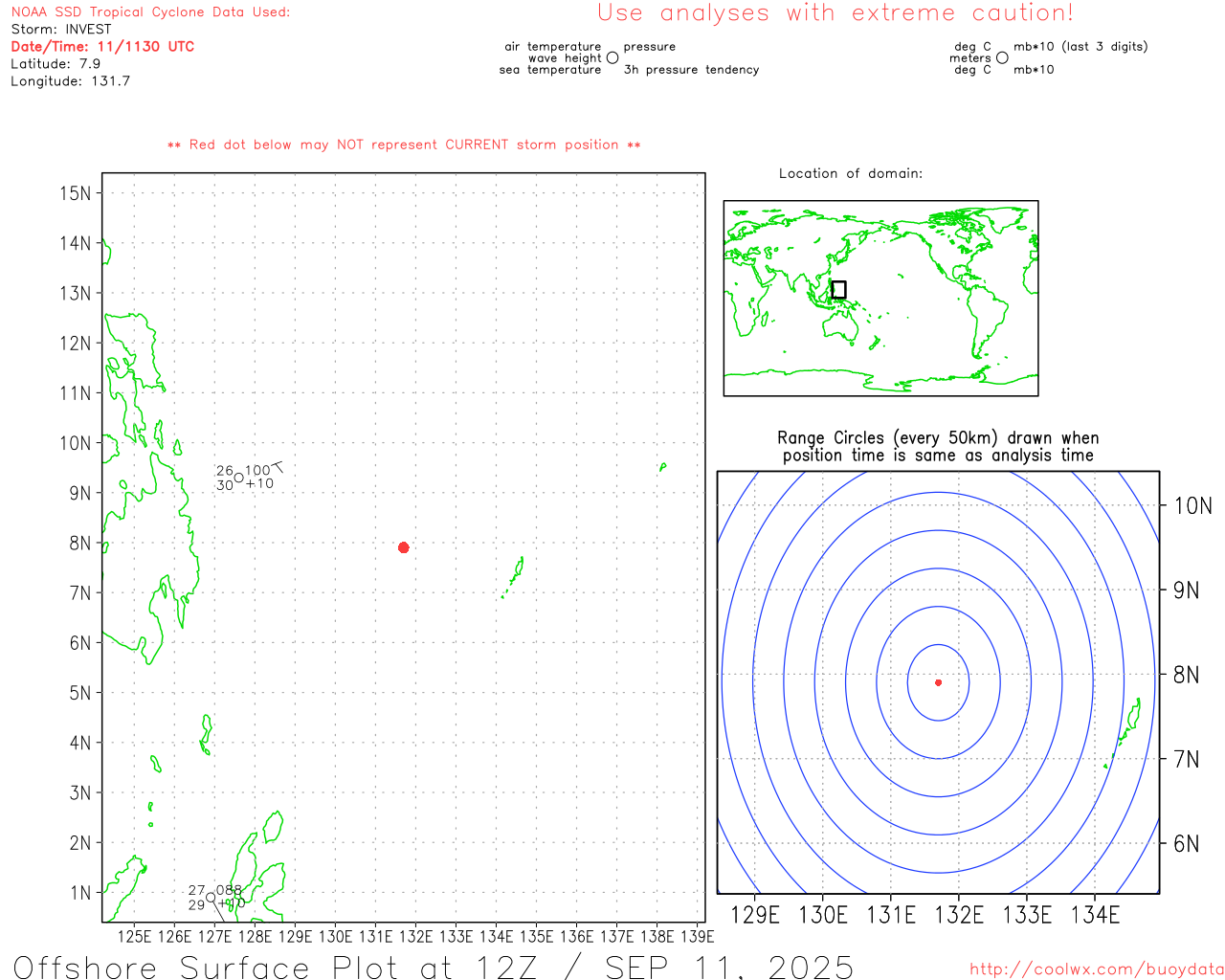
Task: Click the '125E' longitude label on main map
Action: [134, 936]
